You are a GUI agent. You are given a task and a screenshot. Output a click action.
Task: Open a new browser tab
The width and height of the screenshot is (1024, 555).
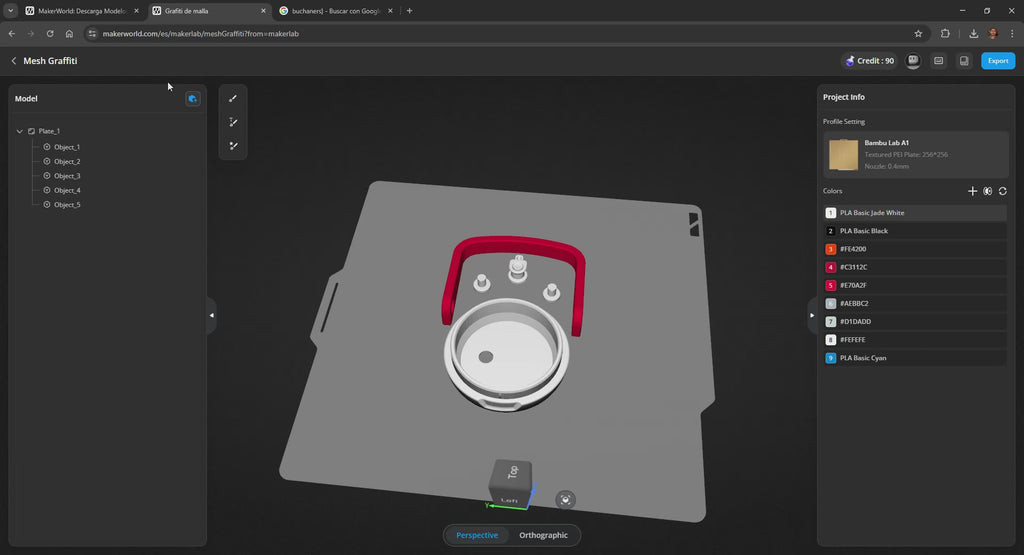(x=409, y=10)
